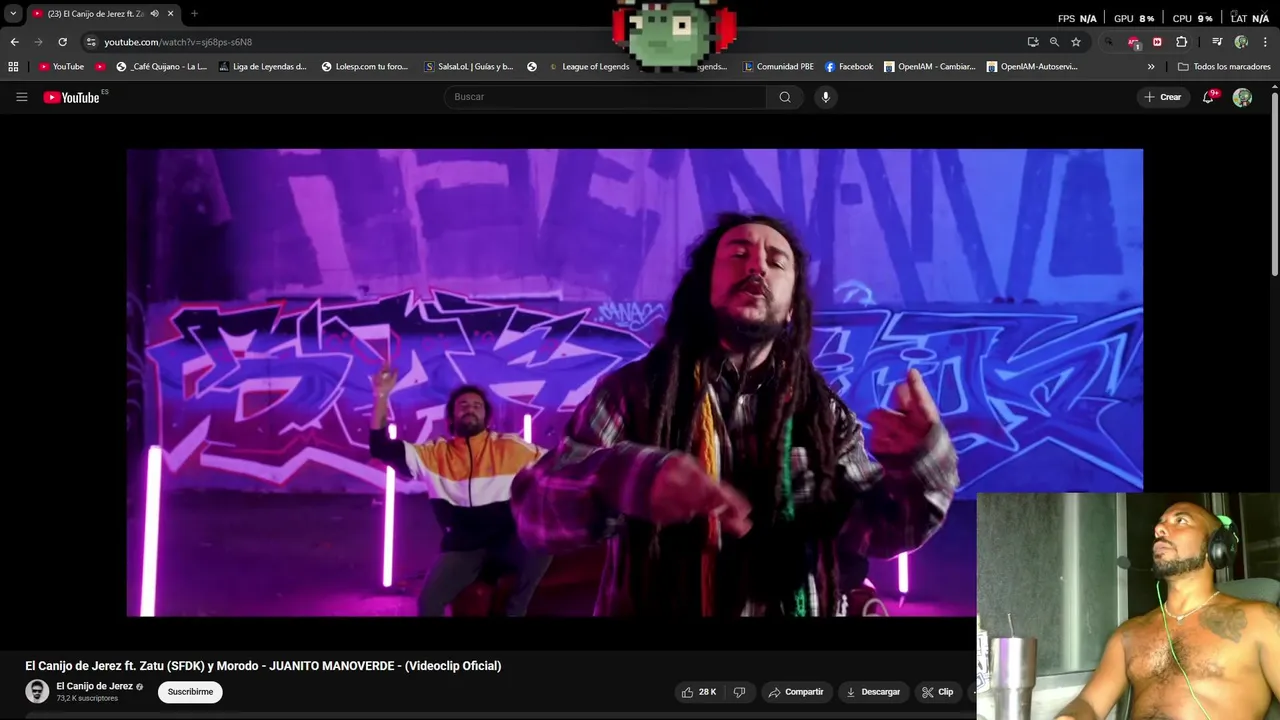1280x720 pixels.
Task: Open the Chrome three-dot menu
Action: (1265, 42)
